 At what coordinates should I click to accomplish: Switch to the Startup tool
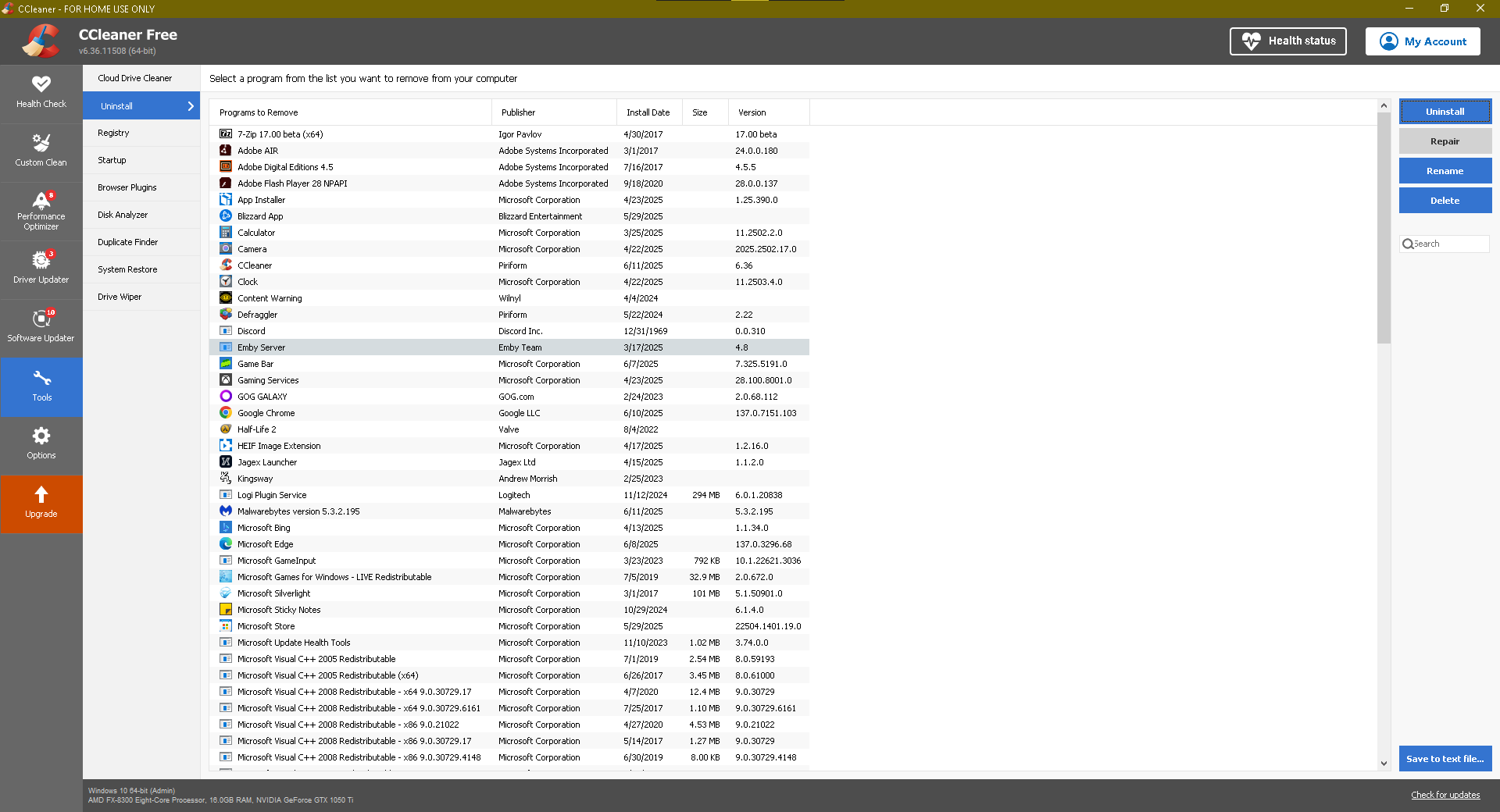click(x=112, y=160)
